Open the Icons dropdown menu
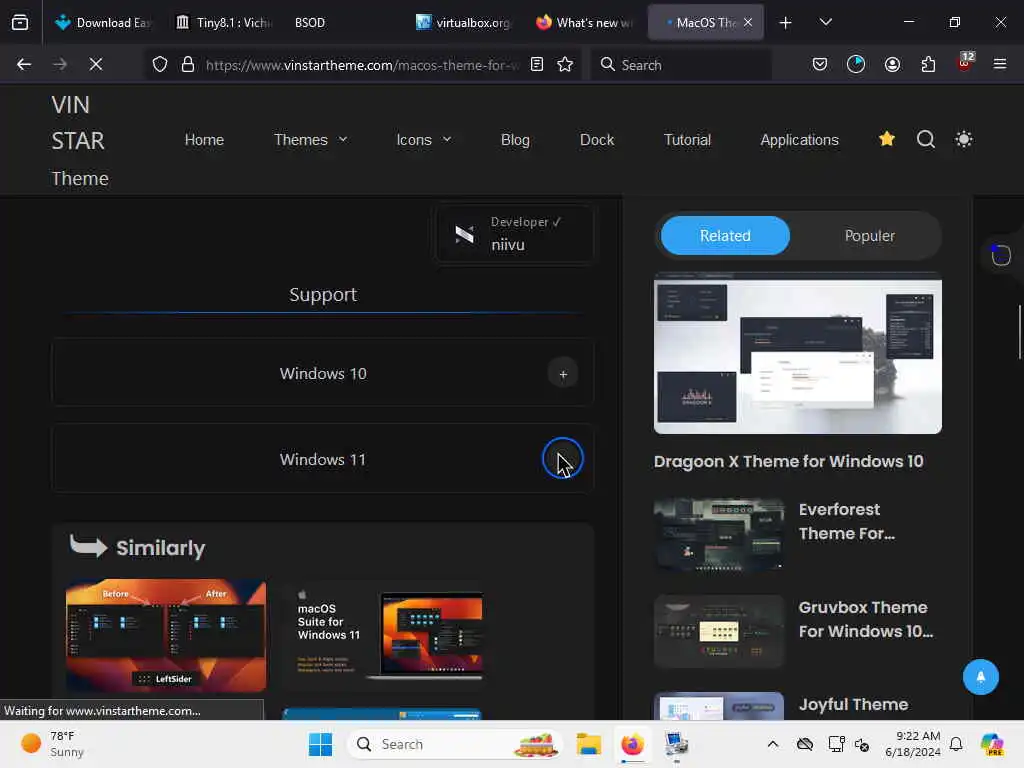 (424, 140)
